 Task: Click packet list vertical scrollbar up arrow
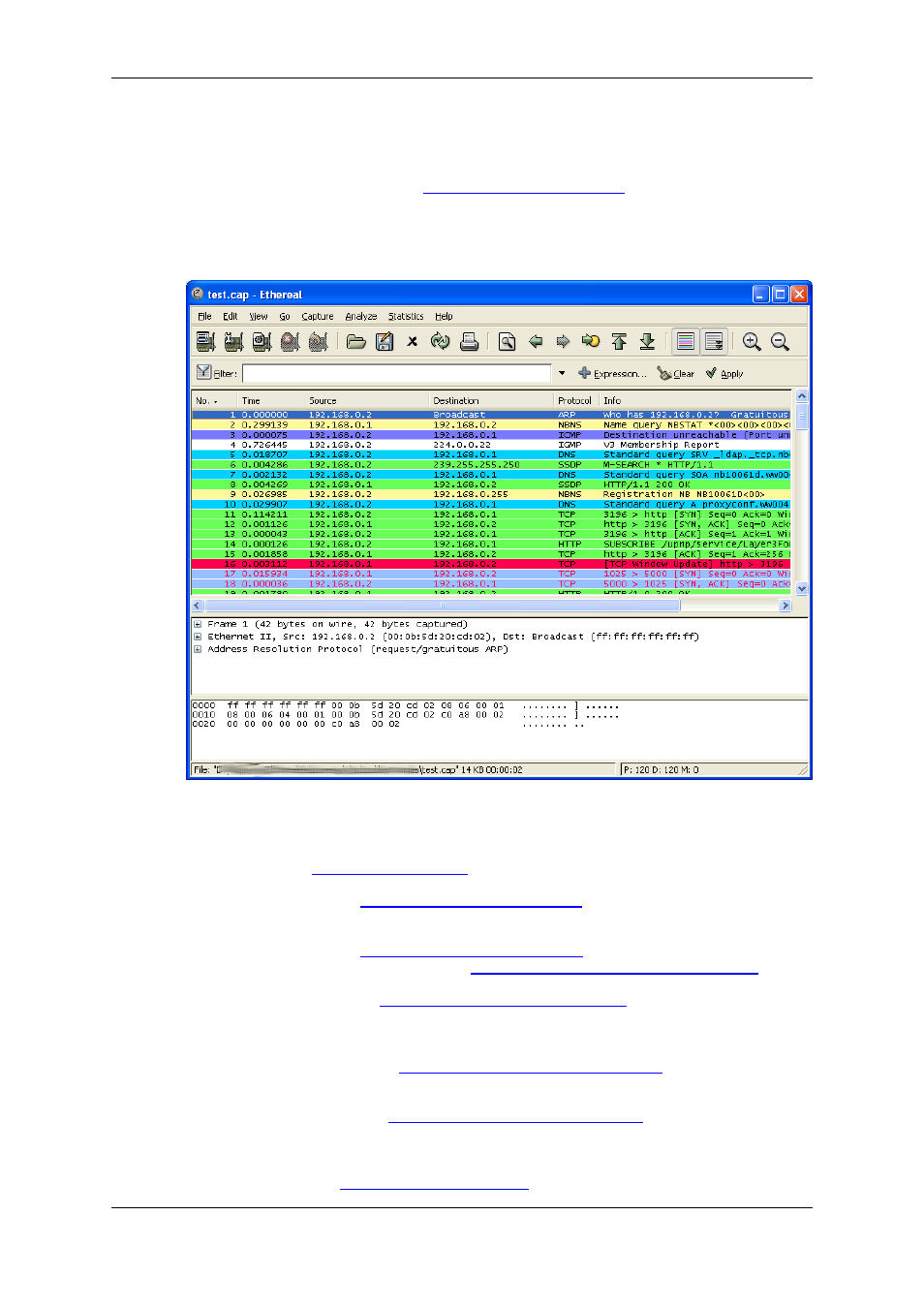tap(802, 395)
